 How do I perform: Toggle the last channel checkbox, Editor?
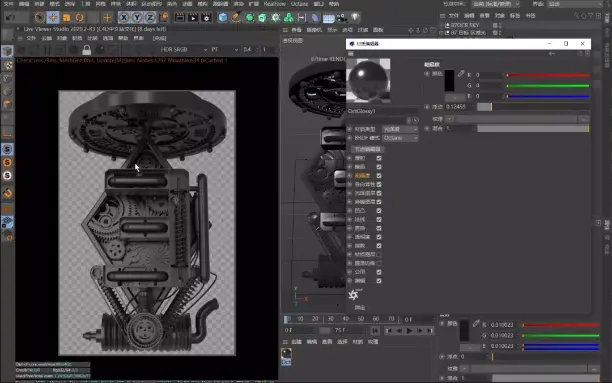point(379,281)
